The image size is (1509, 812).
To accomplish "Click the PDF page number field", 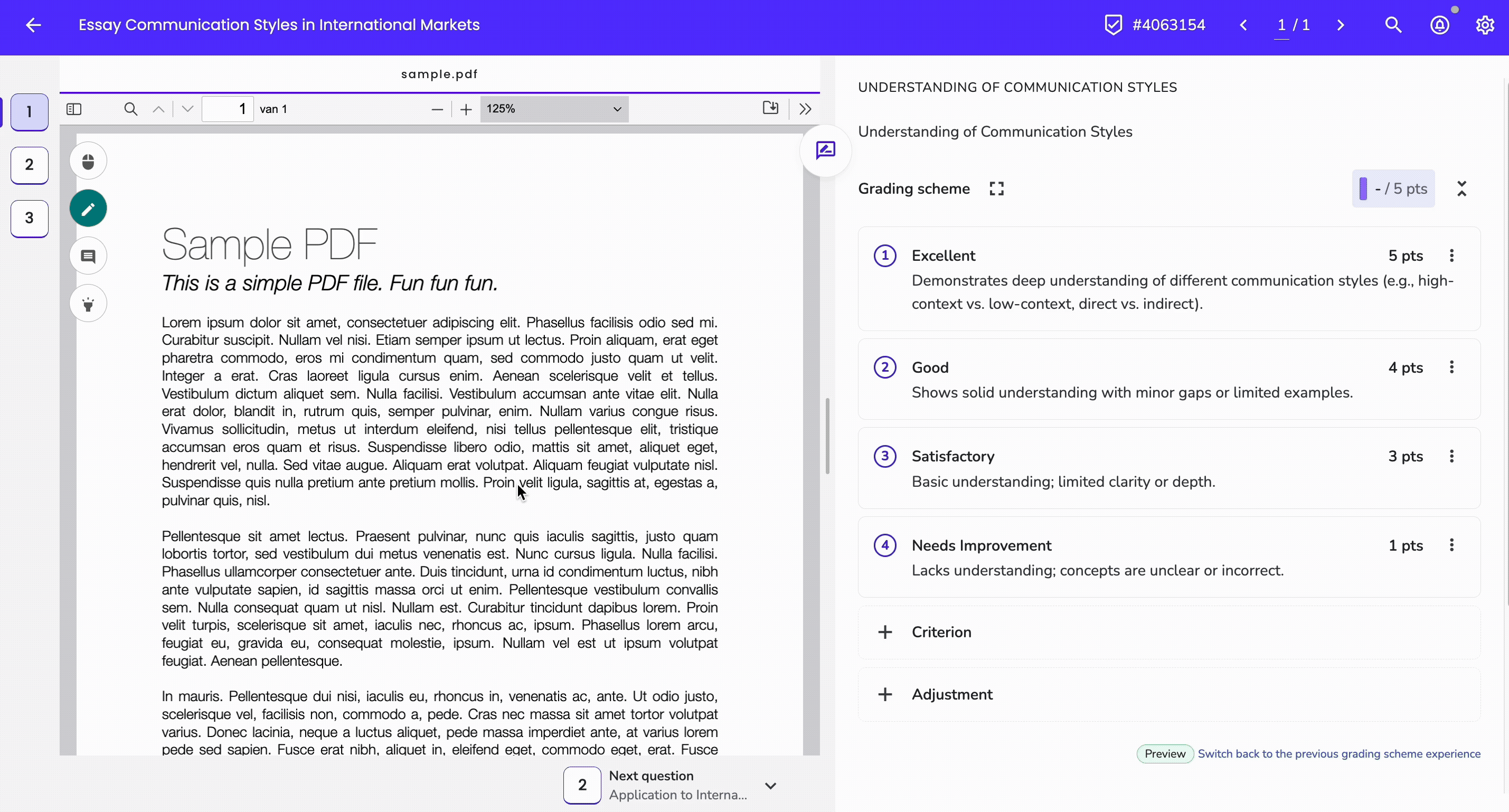I will [x=227, y=109].
